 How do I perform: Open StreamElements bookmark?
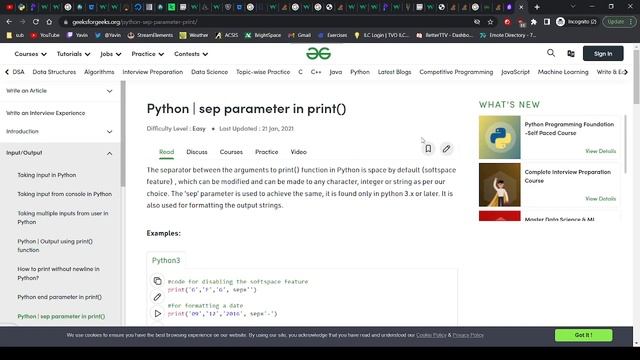[150, 35]
